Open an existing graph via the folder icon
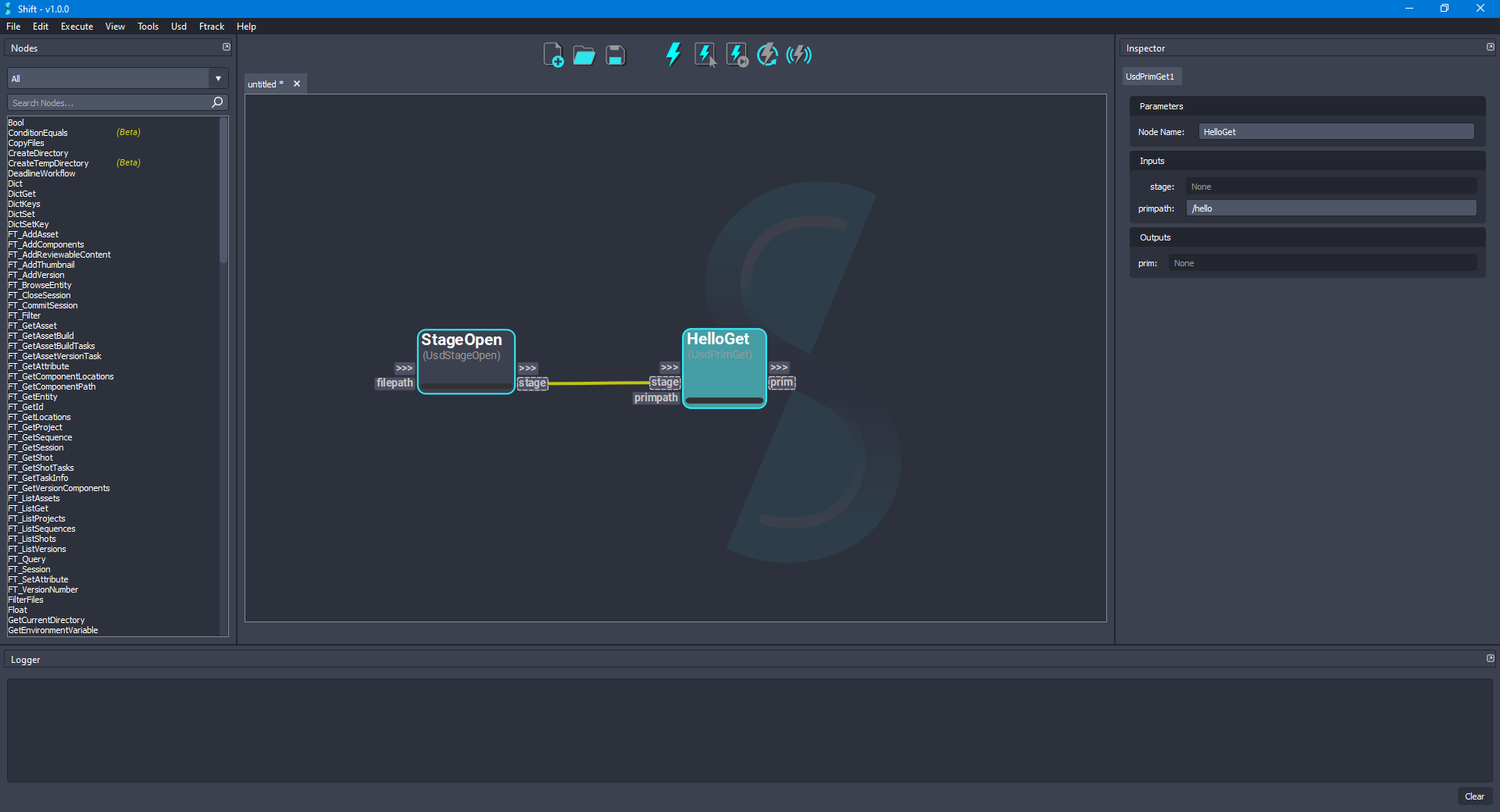1500x812 pixels. point(584,55)
